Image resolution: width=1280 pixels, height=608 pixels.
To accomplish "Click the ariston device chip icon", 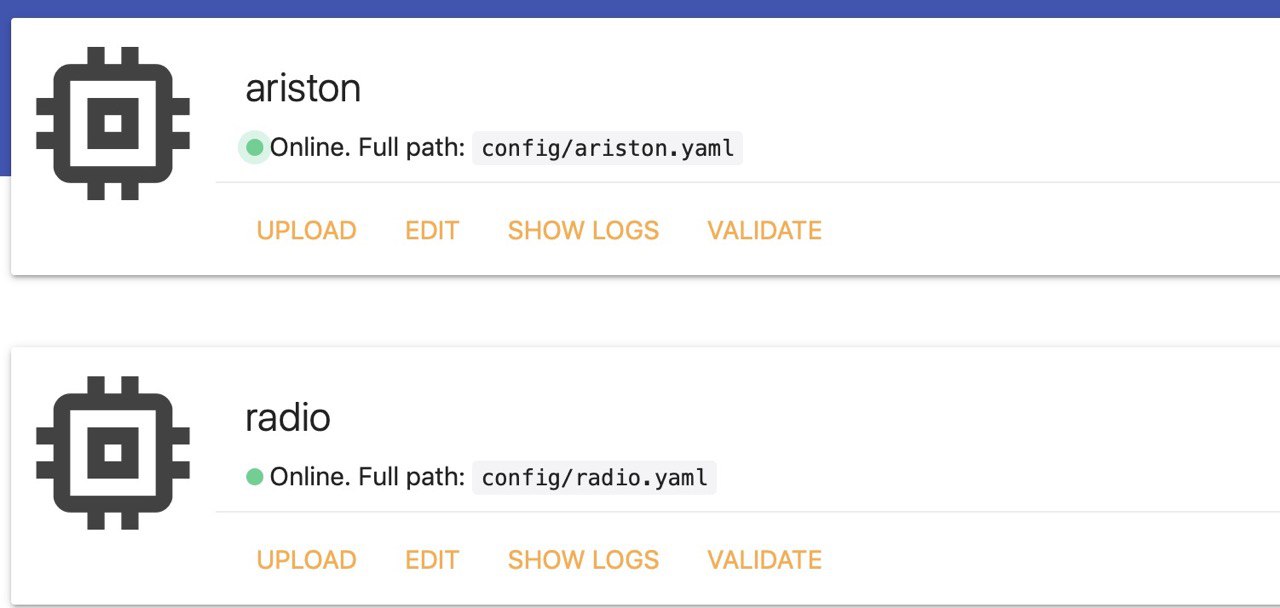I will (x=113, y=123).
